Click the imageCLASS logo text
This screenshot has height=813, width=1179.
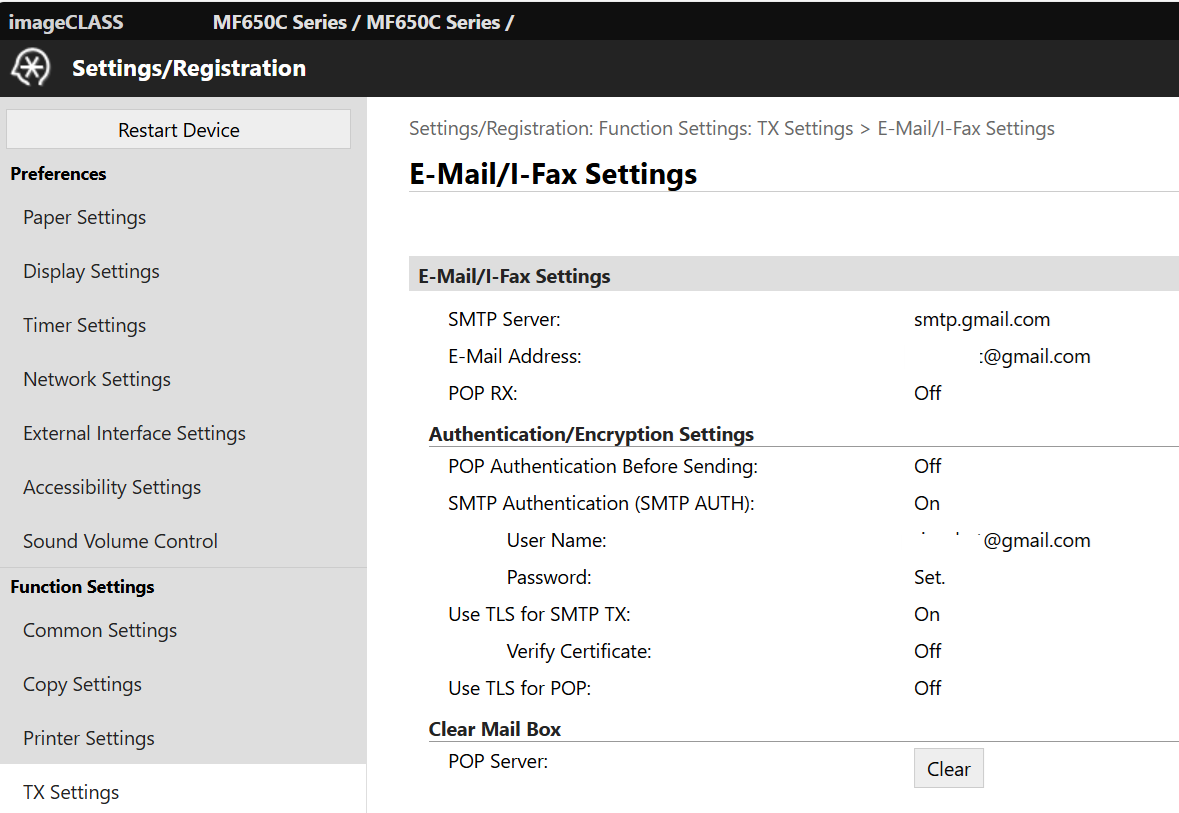click(x=66, y=22)
